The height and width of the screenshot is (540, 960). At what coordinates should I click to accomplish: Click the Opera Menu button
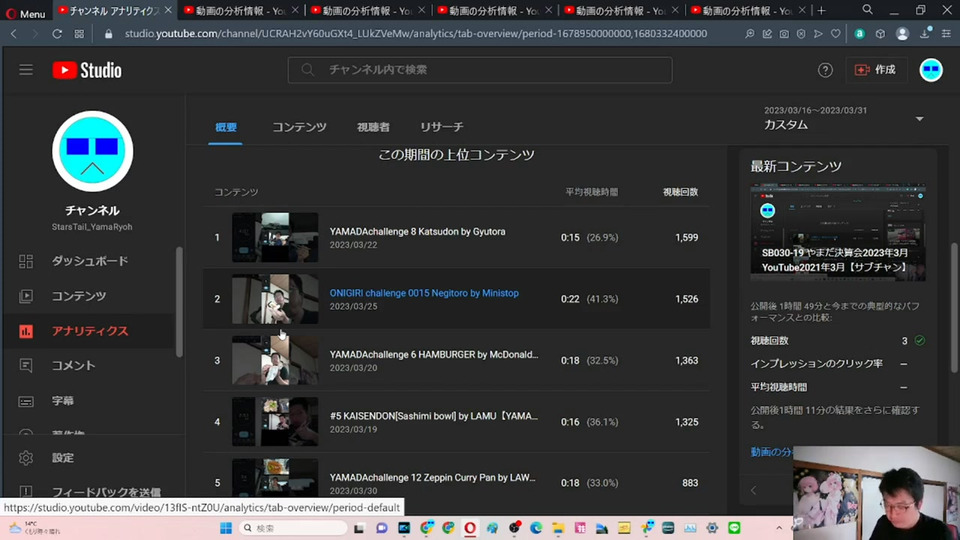point(25,12)
